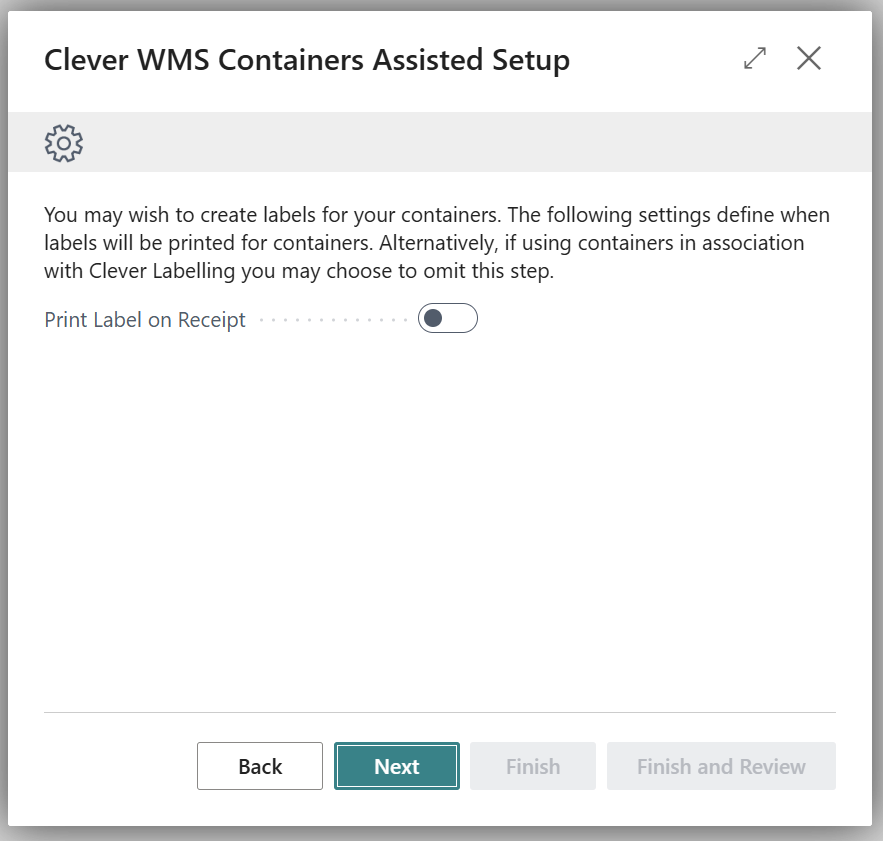Click the gear icon in the gray banner
The height and width of the screenshot is (841, 883).
pos(64,143)
